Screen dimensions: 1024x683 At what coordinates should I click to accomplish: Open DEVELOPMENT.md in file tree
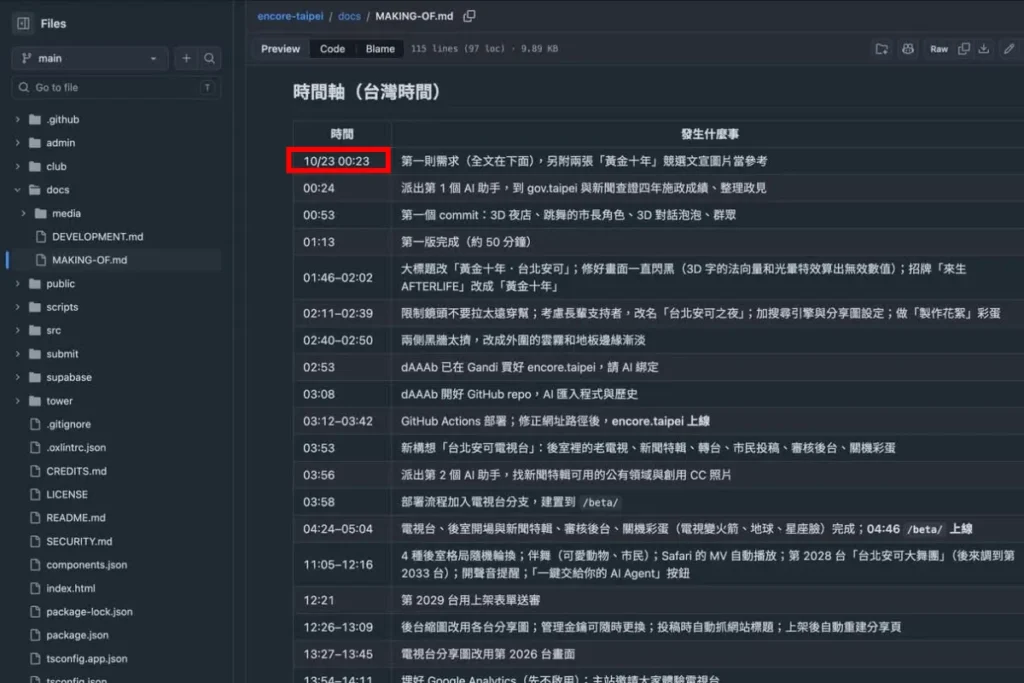tap(97, 236)
